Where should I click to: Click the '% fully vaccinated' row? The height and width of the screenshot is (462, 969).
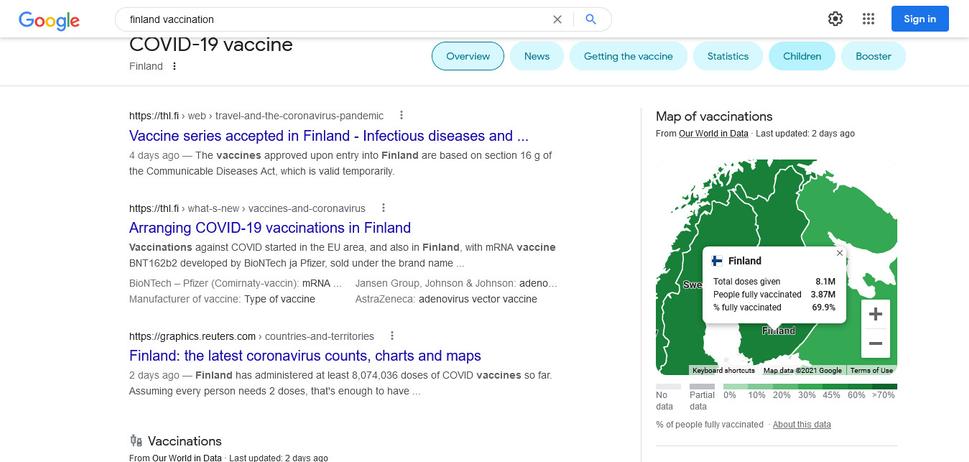point(774,307)
